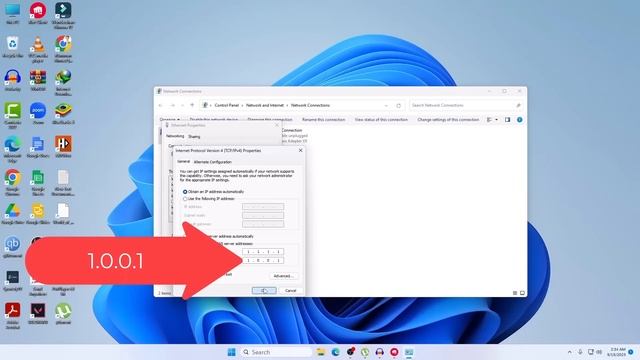
Task: Switch to General tab in IPv4 Properties
Action: (183, 162)
